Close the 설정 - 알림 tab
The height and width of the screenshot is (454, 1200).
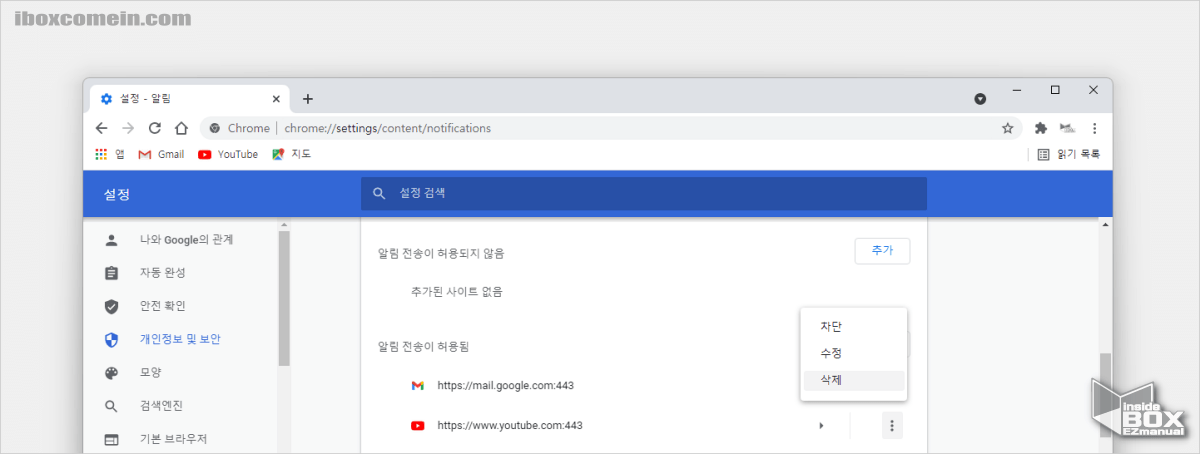pos(276,98)
